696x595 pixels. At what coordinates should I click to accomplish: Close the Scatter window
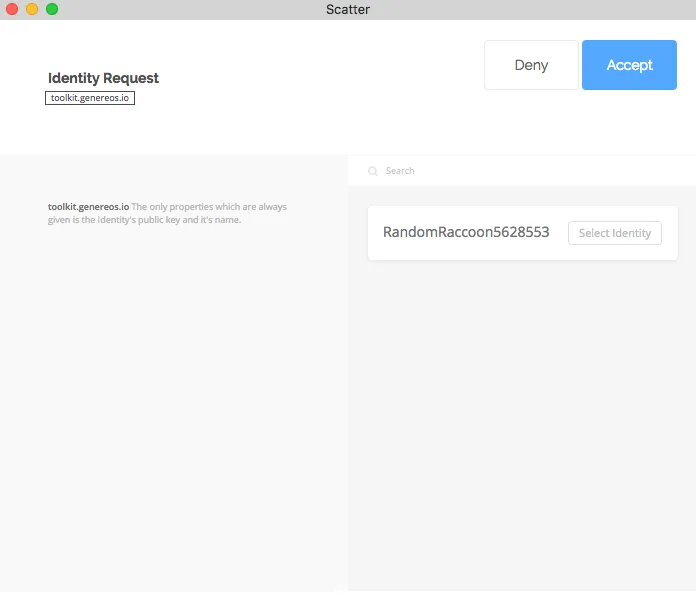pyautogui.click(x=12, y=9)
